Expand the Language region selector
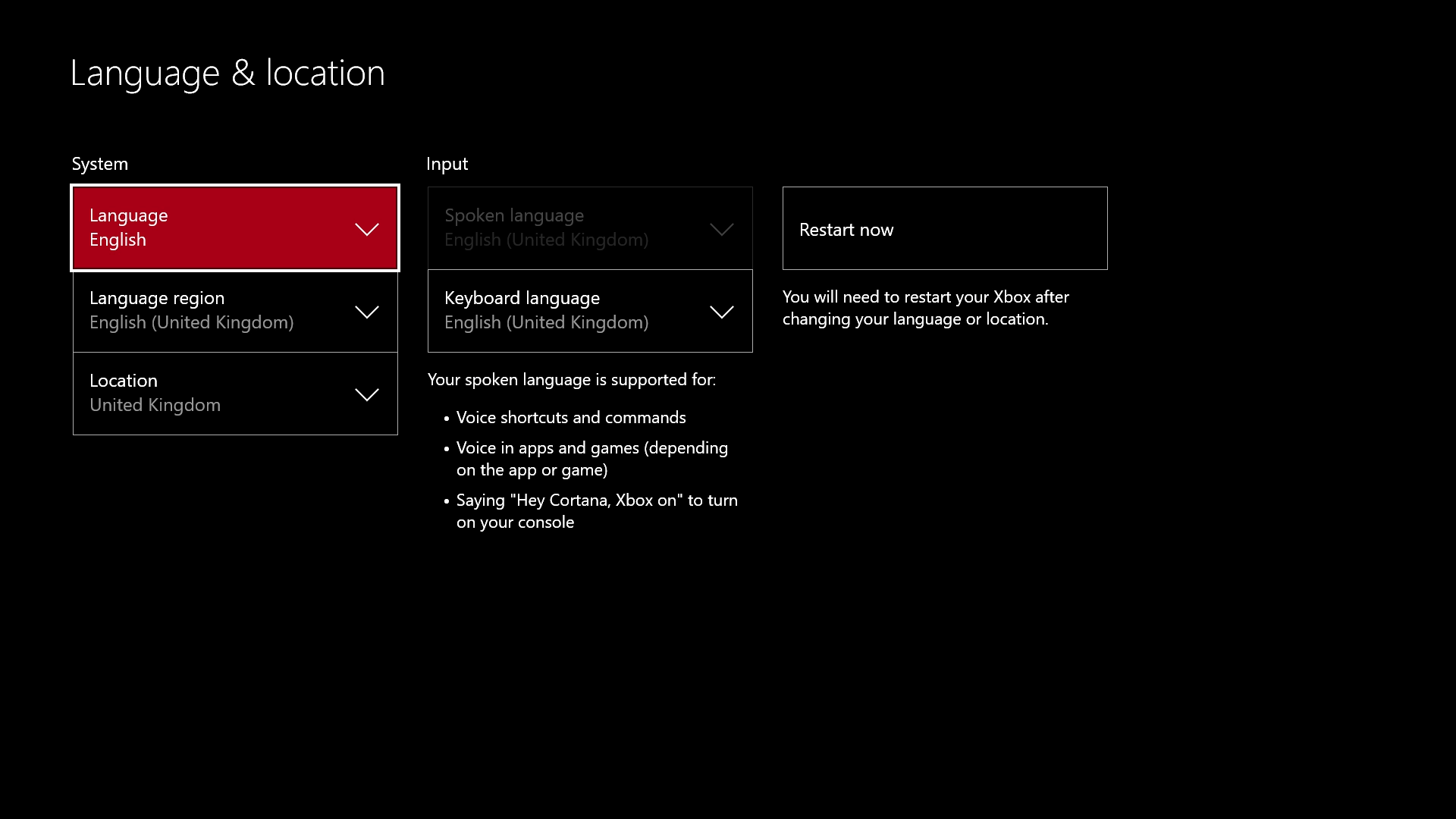Image resolution: width=1456 pixels, height=819 pixels. [x=234, y=311]
